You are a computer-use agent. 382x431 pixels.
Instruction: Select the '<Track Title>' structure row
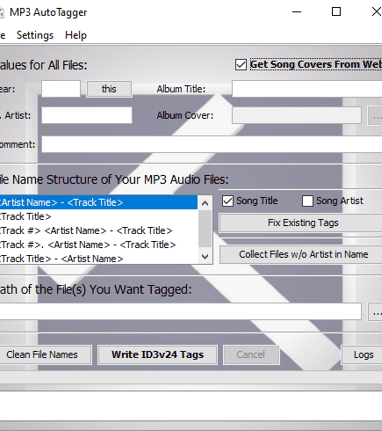point(98,216)
